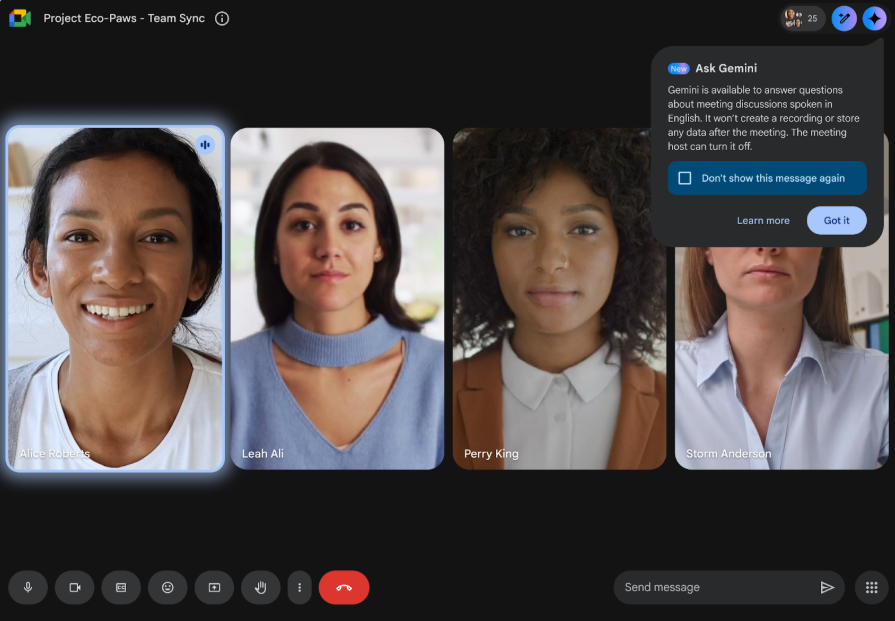Image resolution: width=895 pixels, height=621 pixels.
Task: Click the Google Meet logo
Action: pyautogui.click(x=20, y=18)
